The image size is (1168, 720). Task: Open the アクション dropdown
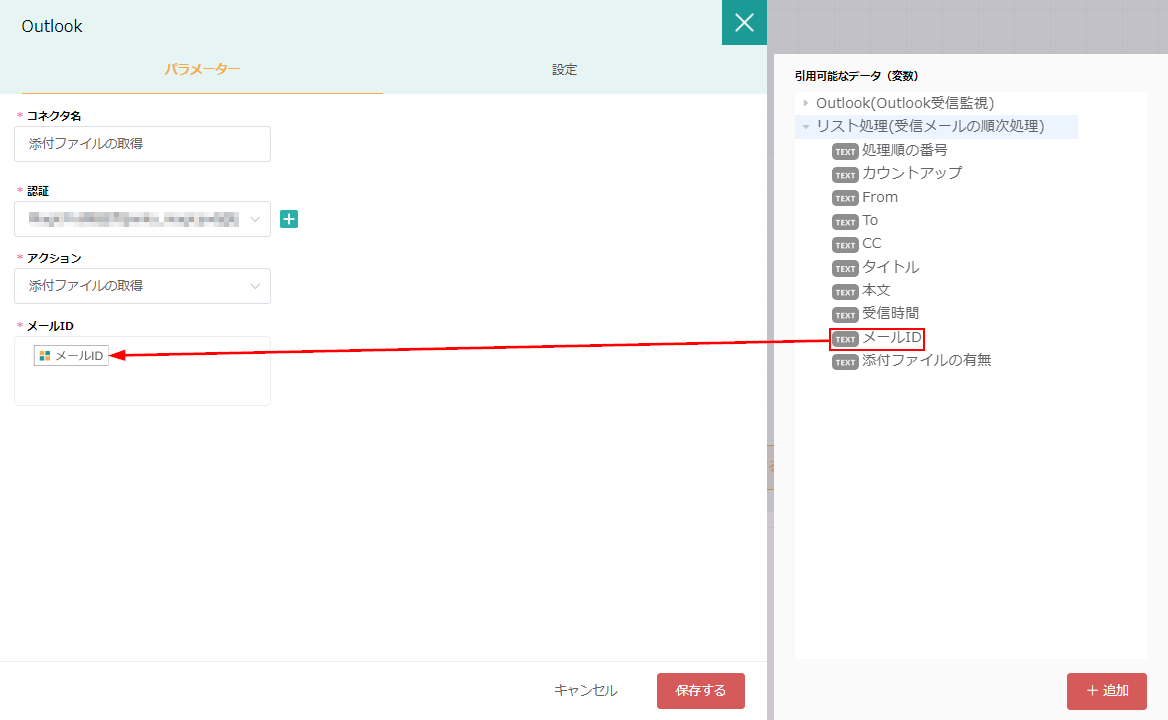tap(142, 286)
